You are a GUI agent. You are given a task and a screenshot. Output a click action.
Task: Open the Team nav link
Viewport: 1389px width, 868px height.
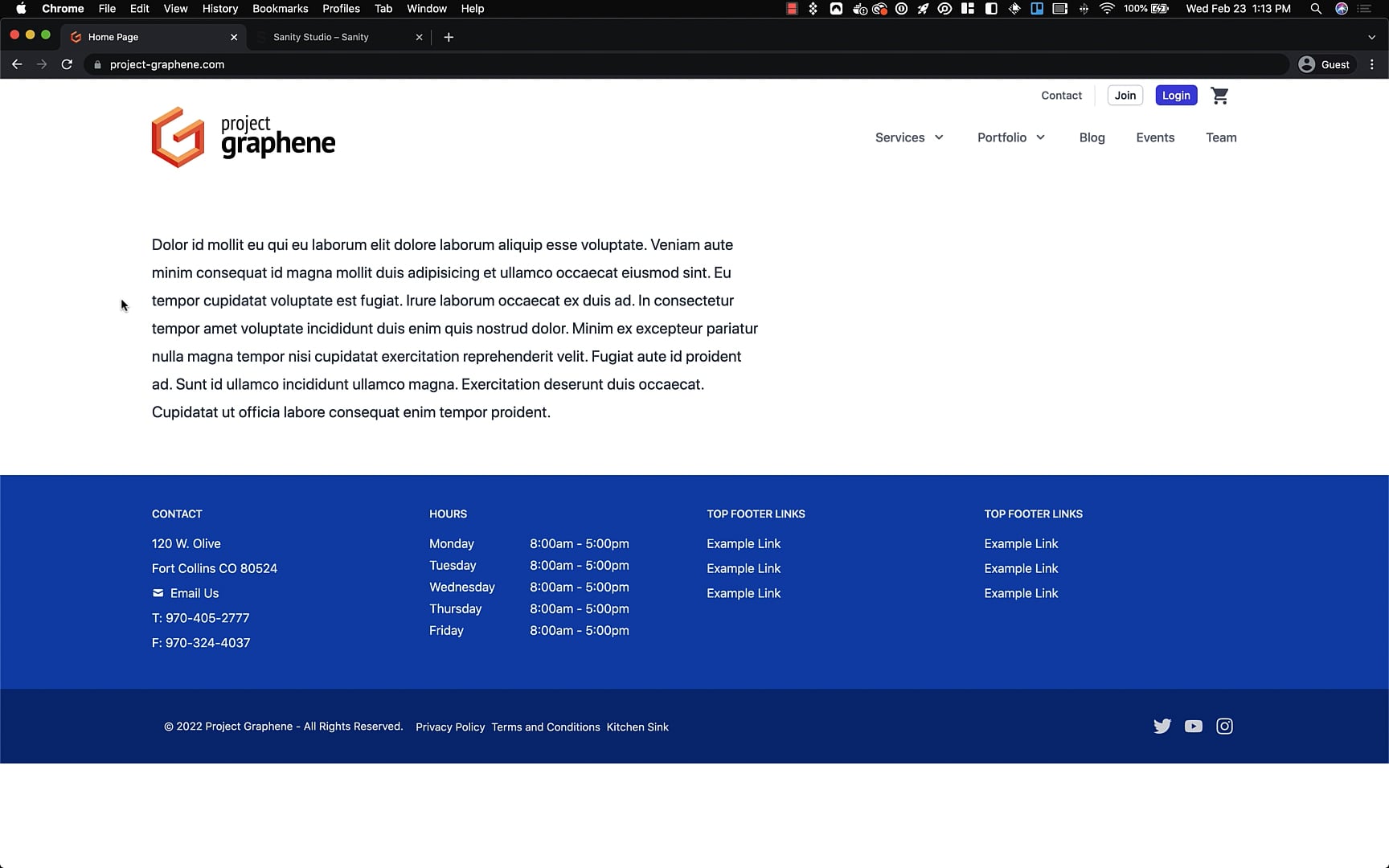[x=1221, y=137]
